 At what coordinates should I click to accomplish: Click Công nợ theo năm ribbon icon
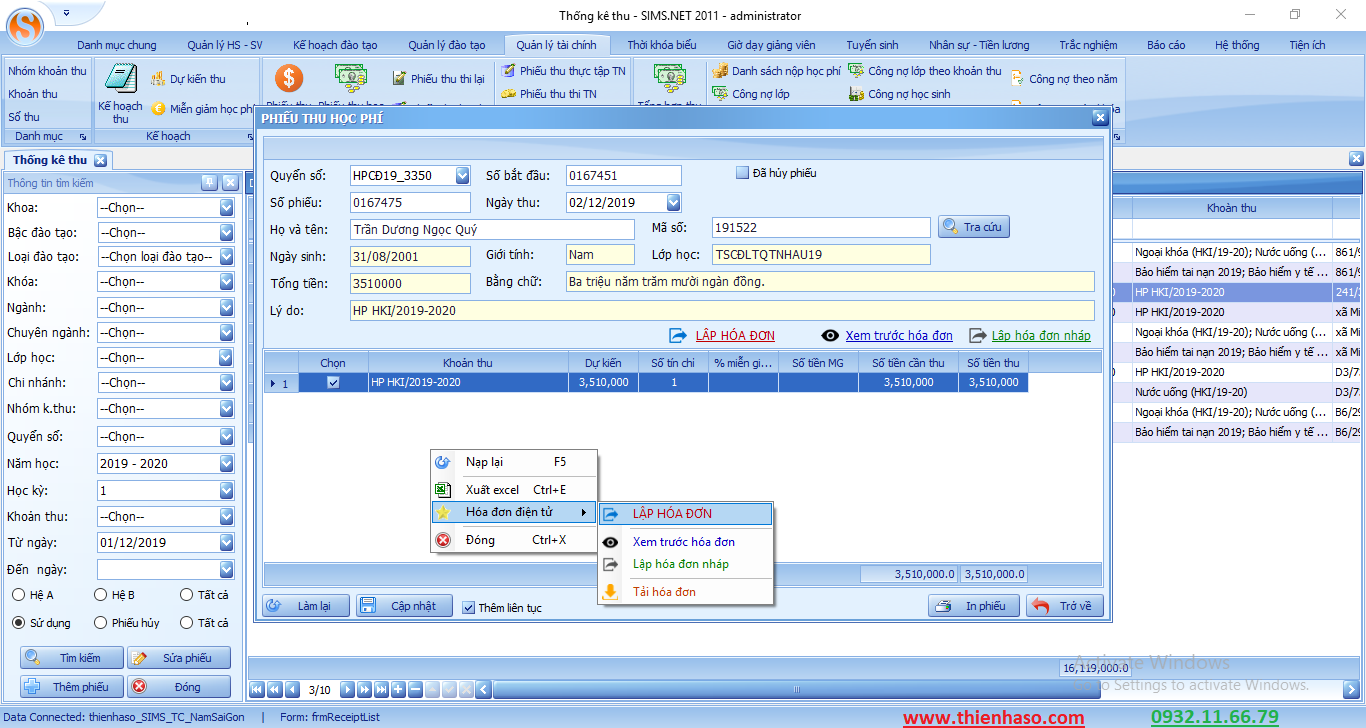point(1064,79)
